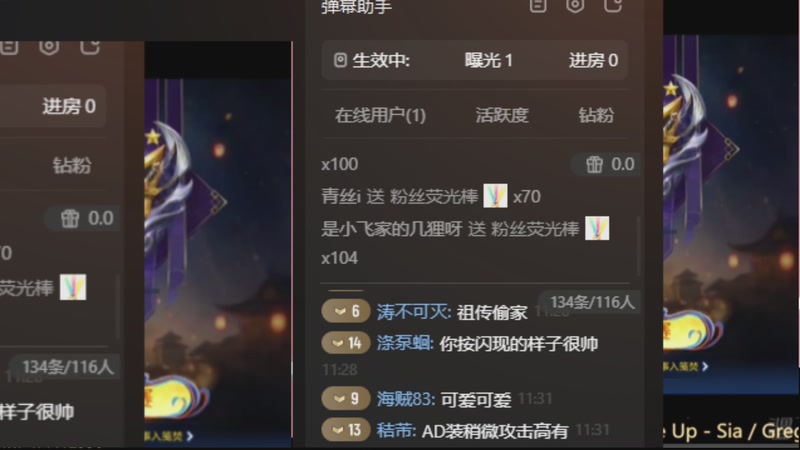This screenshot has width=800, height=450.
Task: Click the gift box icon in the x100 row
Action: click(594, 164)
